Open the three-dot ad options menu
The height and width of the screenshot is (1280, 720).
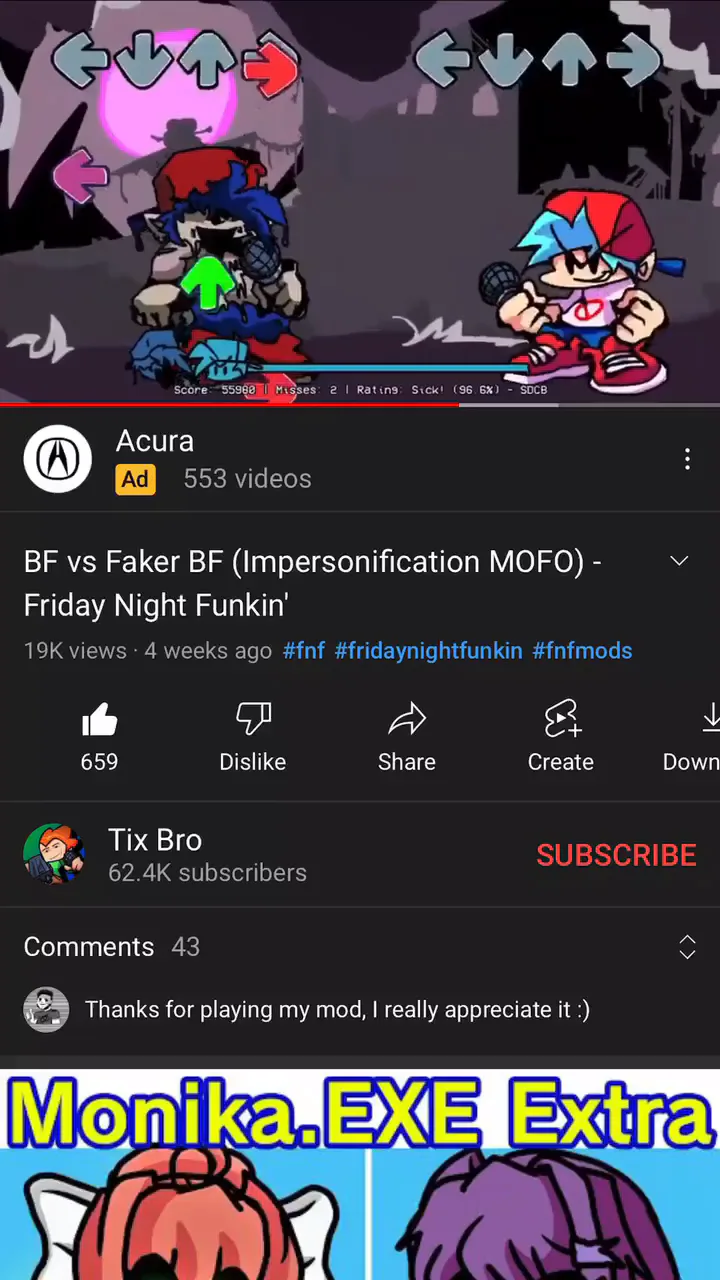(x=687, y=459)
